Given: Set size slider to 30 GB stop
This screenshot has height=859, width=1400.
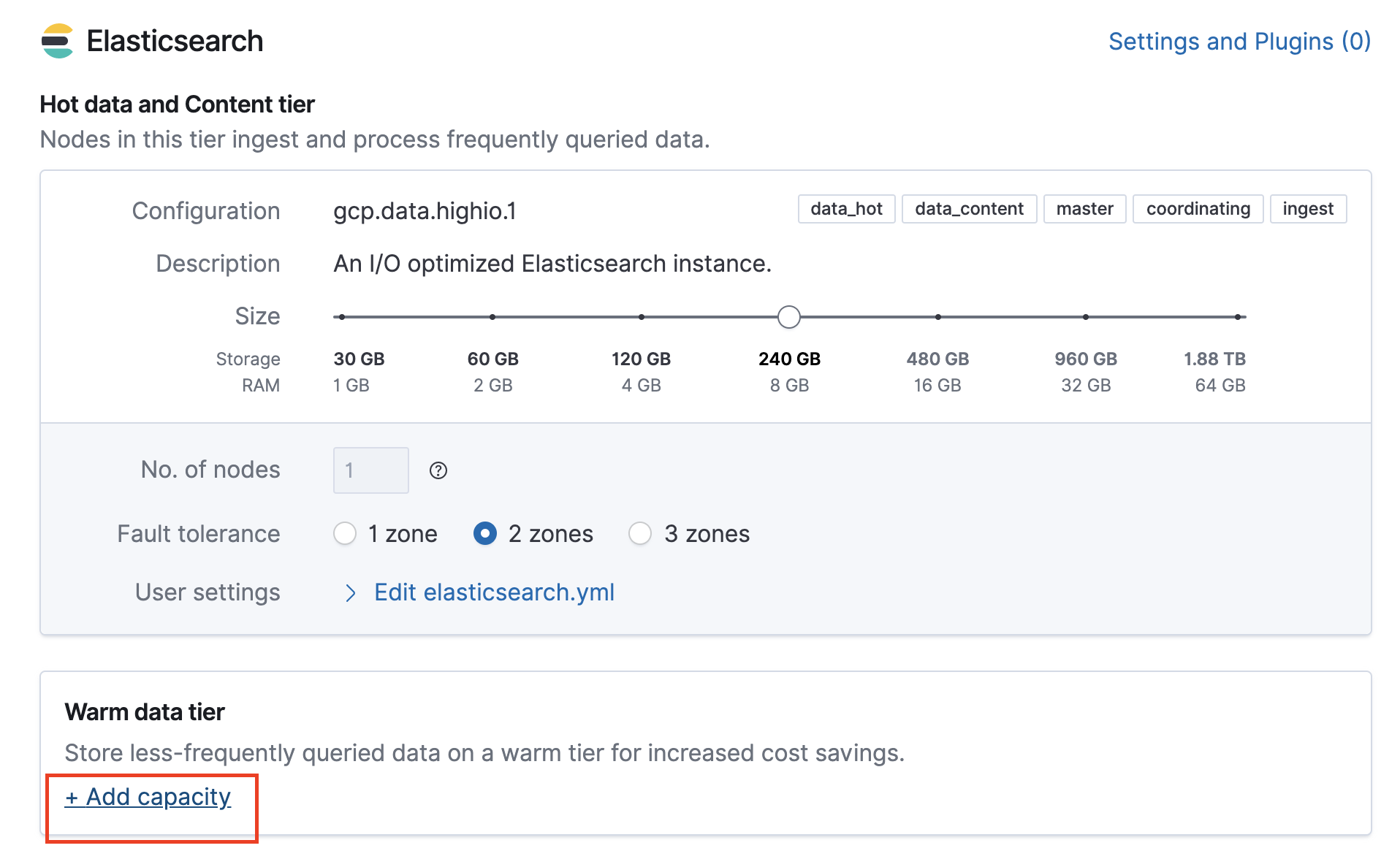Looking at the screenshot, I should [x=342, y=317].
